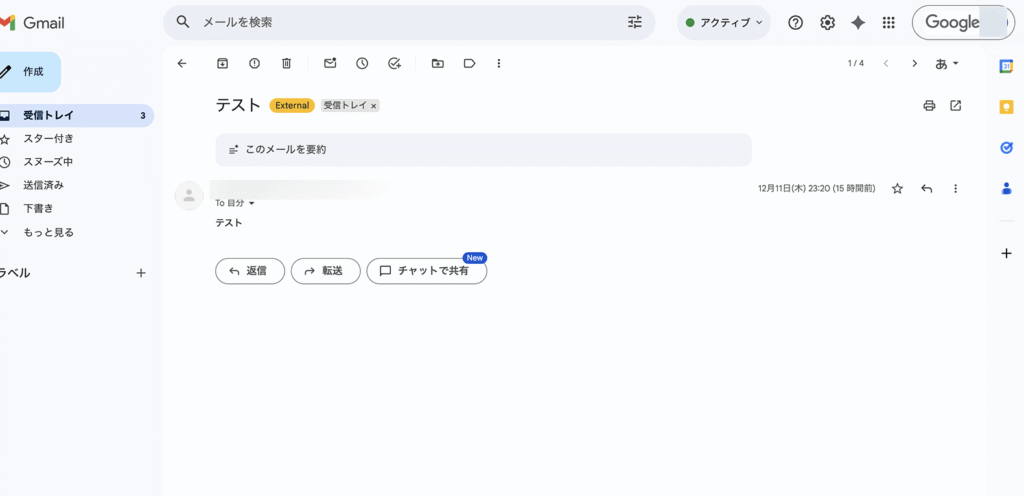Compose new mail with 作成
The height and width of the screenshot is (496, 1024).
(29, 72)
